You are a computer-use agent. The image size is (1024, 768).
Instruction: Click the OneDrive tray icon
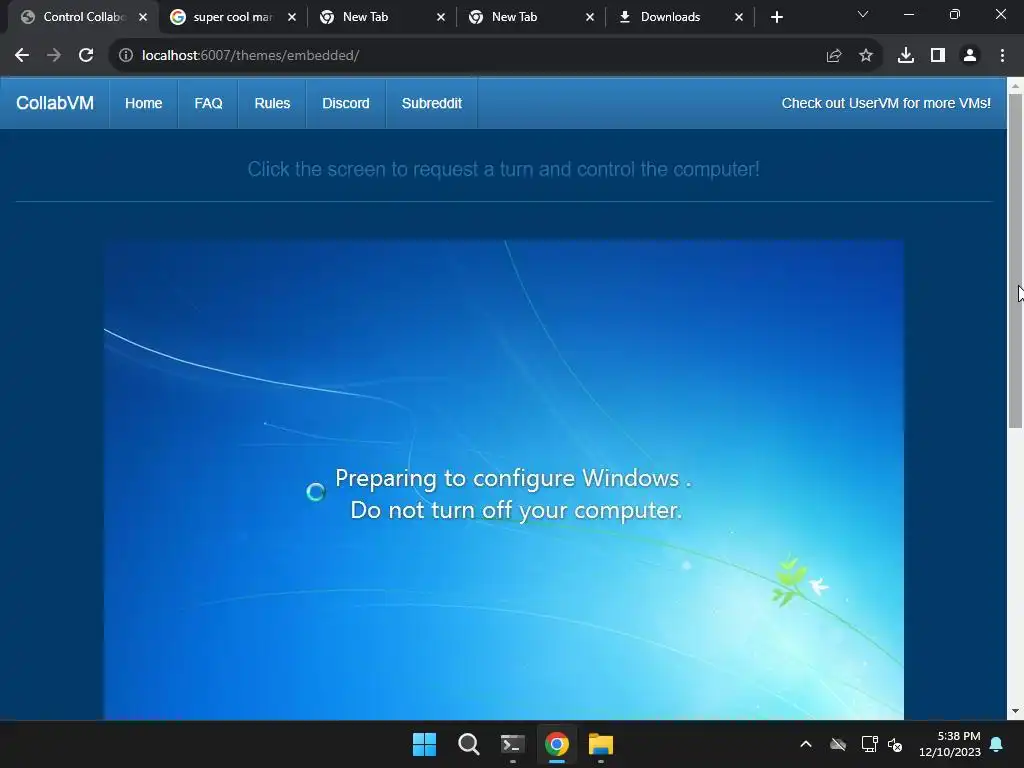pyautogui.click(x=838, y=744)
